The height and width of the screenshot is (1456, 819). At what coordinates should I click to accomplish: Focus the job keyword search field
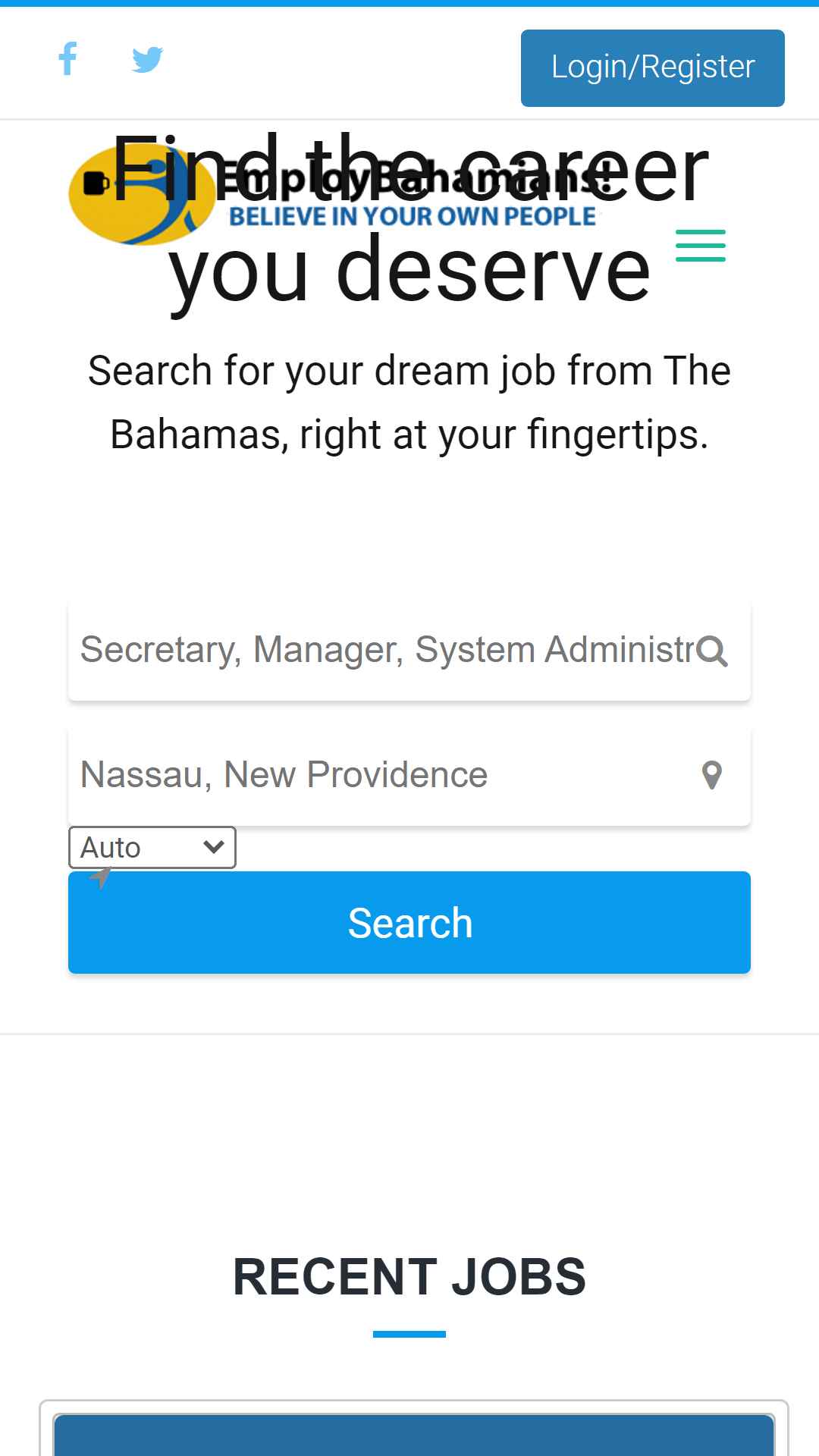coord(409,651)
